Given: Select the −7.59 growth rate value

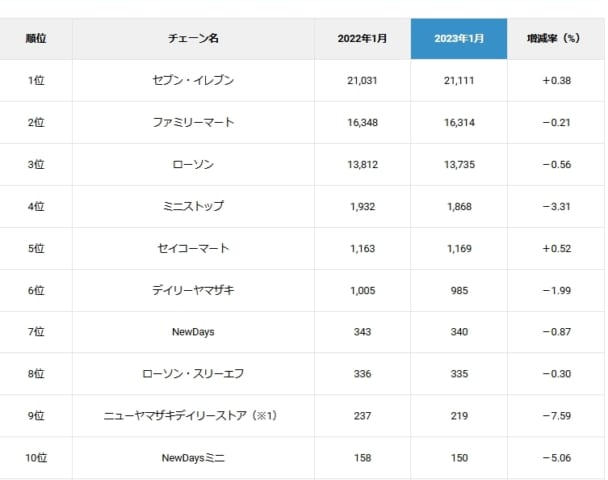Looking at the screenshot, I should click(555, 416).
